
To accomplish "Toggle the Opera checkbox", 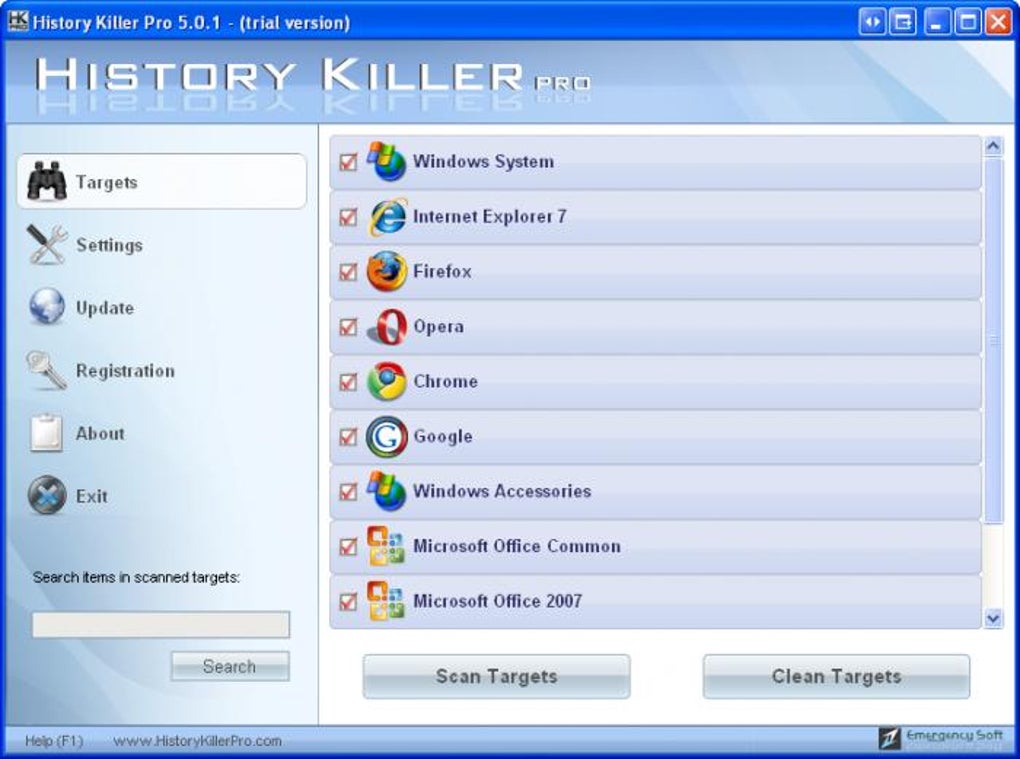I will pos(348,326).
